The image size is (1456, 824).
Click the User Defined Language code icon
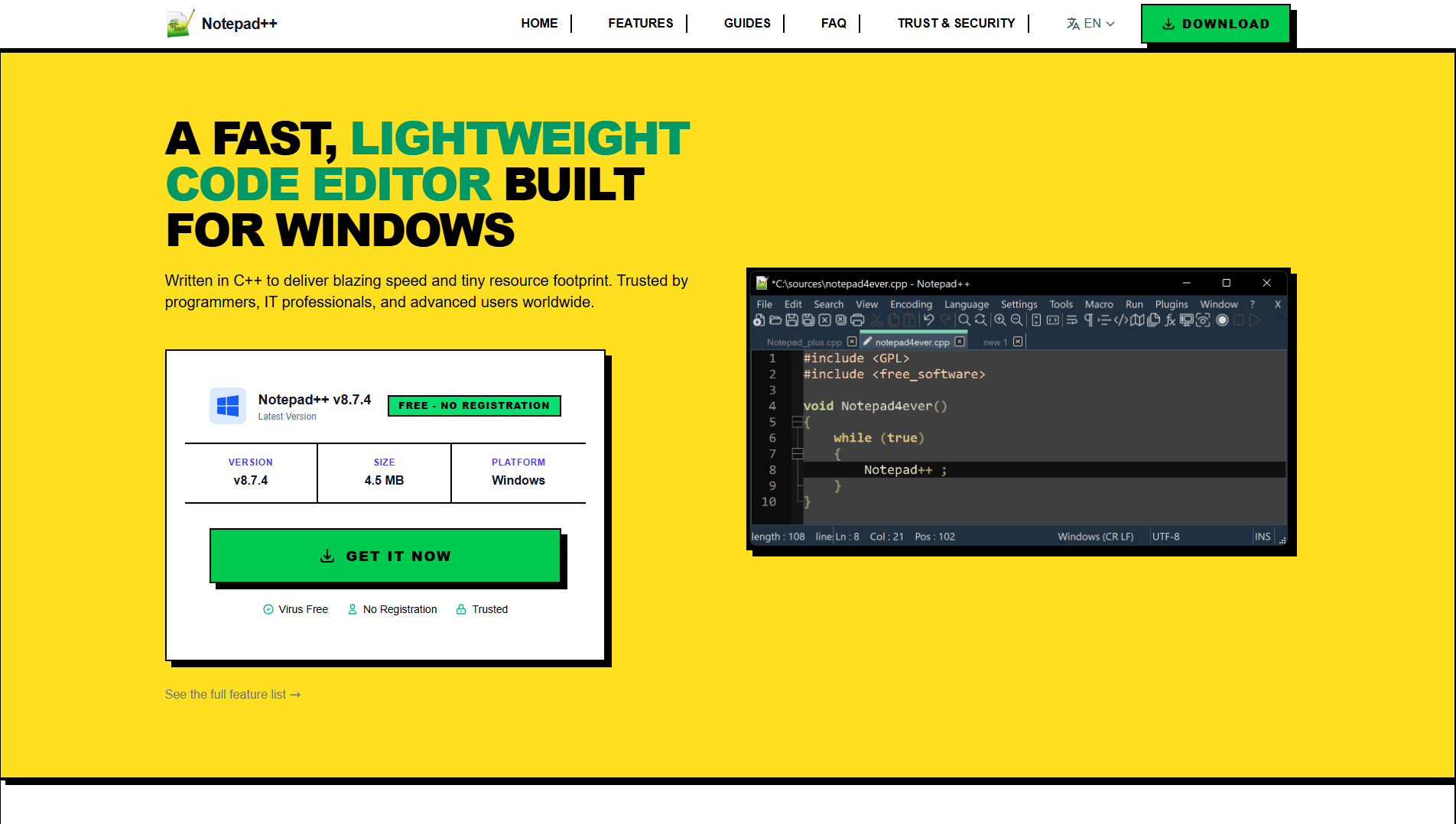click(1121, 320)
